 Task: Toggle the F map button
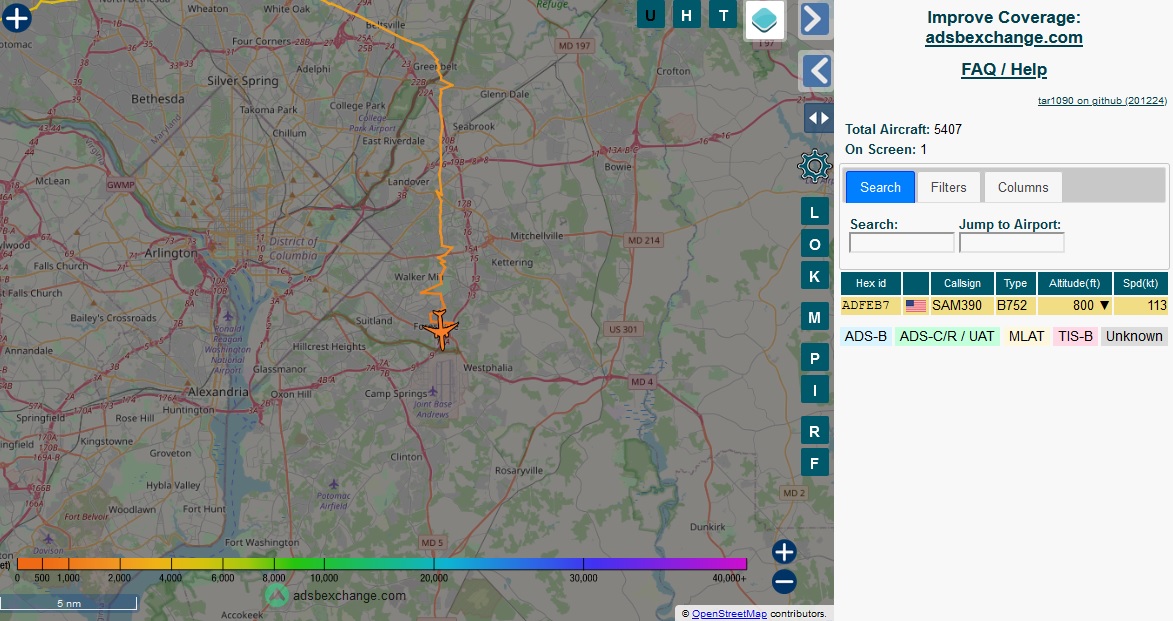point(815,463)
